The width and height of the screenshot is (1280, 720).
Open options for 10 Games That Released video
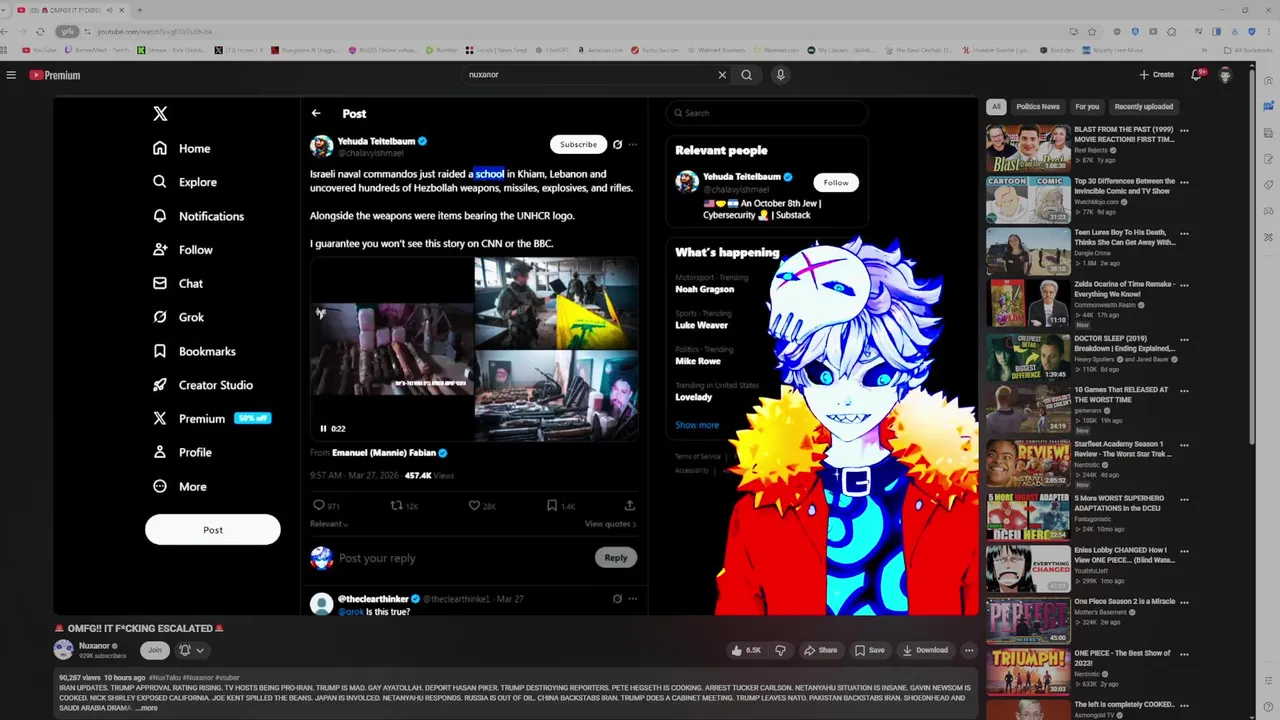pyautogui.click(x=1184, y=390)
